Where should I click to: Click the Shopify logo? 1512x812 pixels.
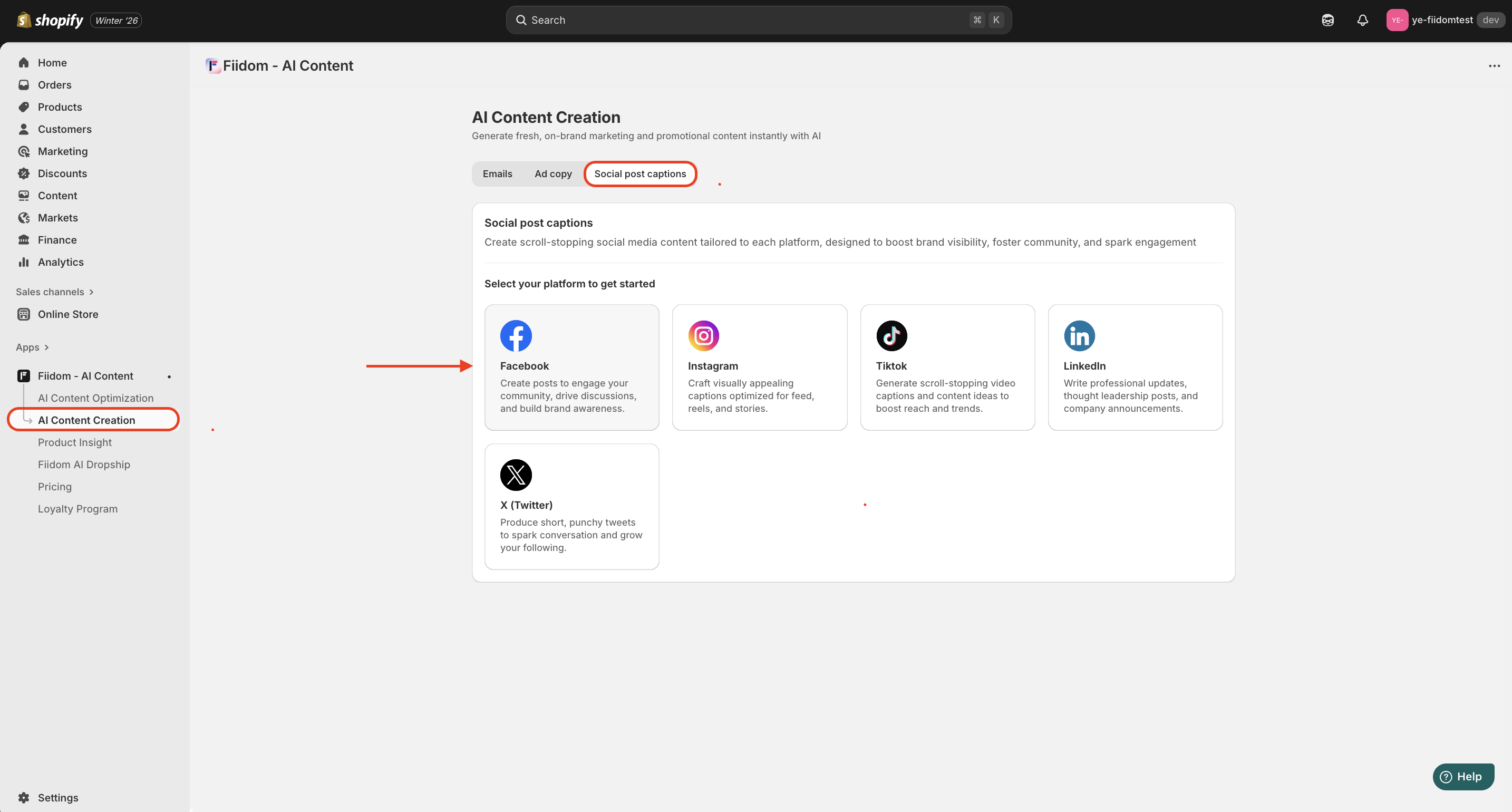tap(51, 20)
